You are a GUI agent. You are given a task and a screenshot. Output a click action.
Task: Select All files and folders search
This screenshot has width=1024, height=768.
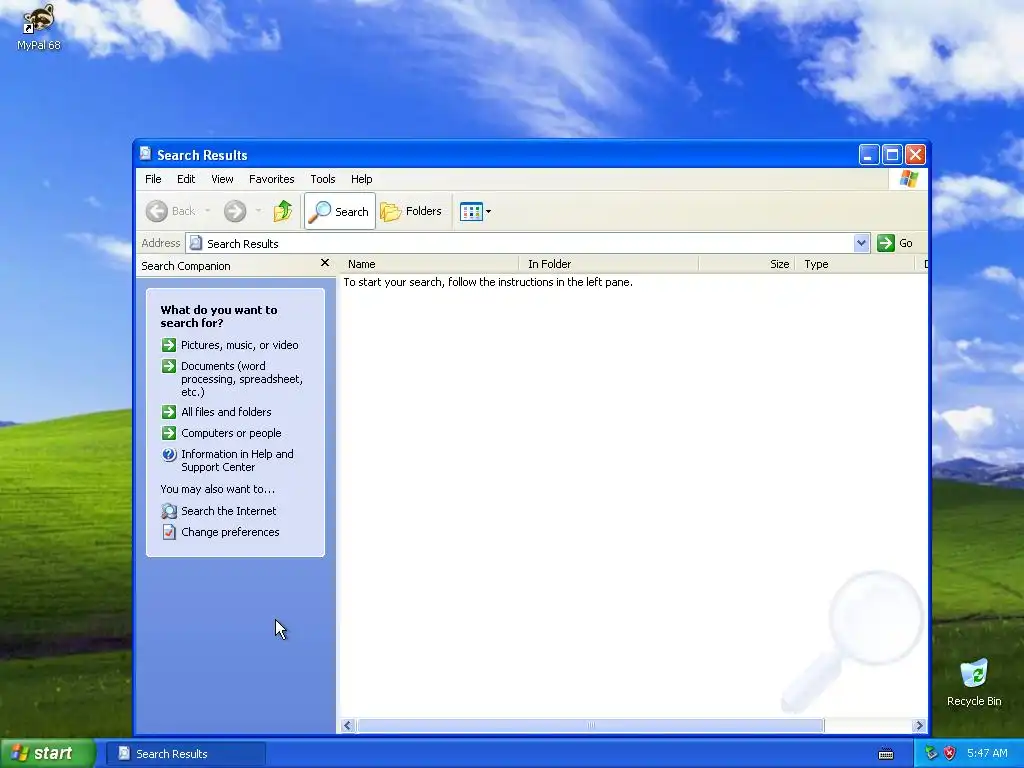[x=226, y=412]
